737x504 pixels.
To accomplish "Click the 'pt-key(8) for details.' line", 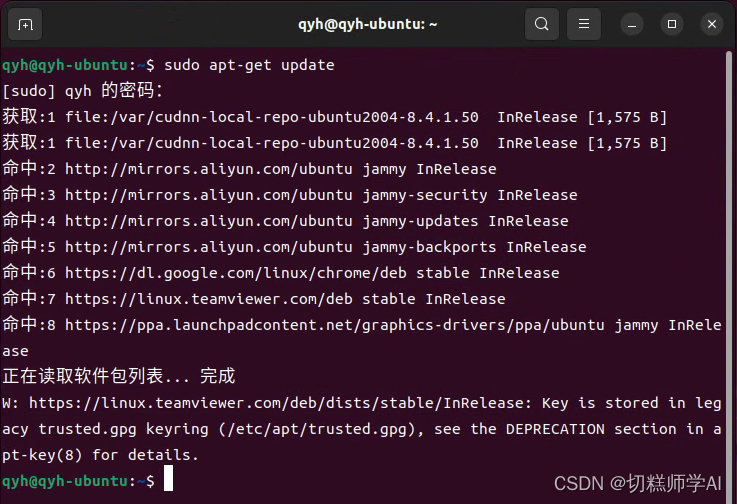I will [100, 455].
